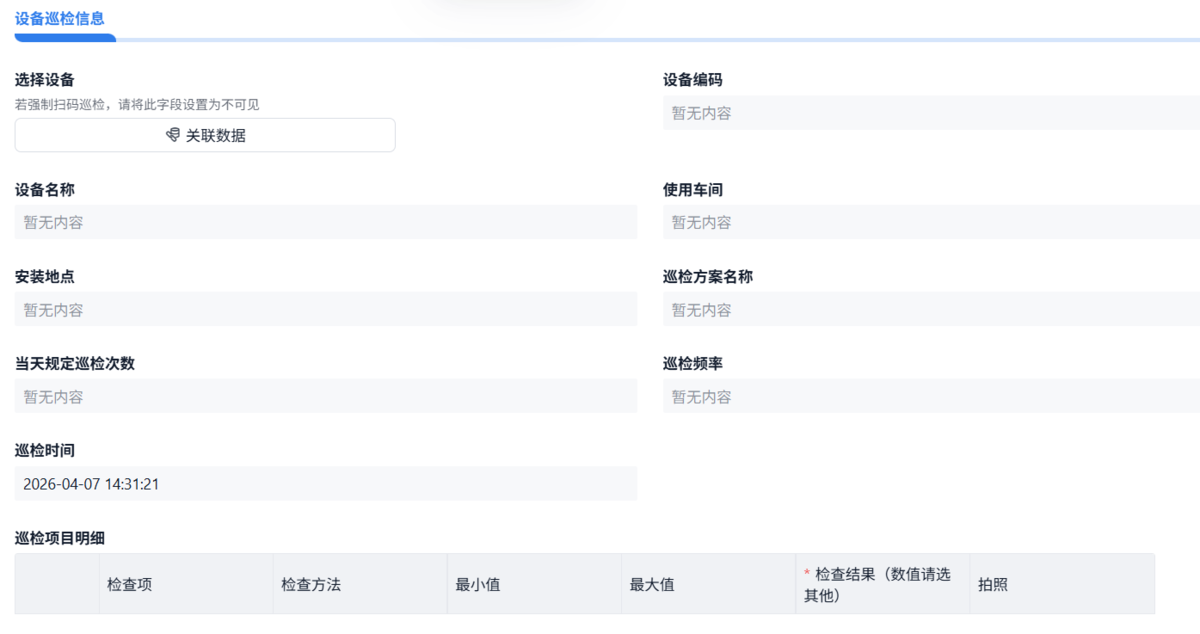Click the 巡检项目明细 section label
Screen dimensions: 1200x634
click(x=60, y=538)
